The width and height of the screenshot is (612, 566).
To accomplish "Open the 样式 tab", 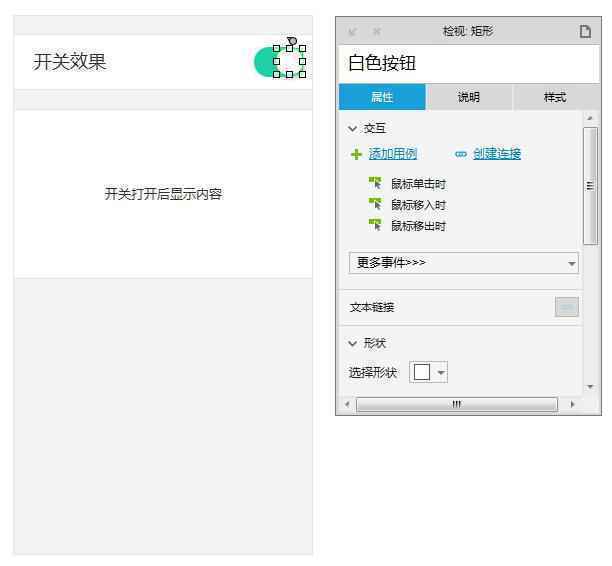I will (x=555, y=96).
